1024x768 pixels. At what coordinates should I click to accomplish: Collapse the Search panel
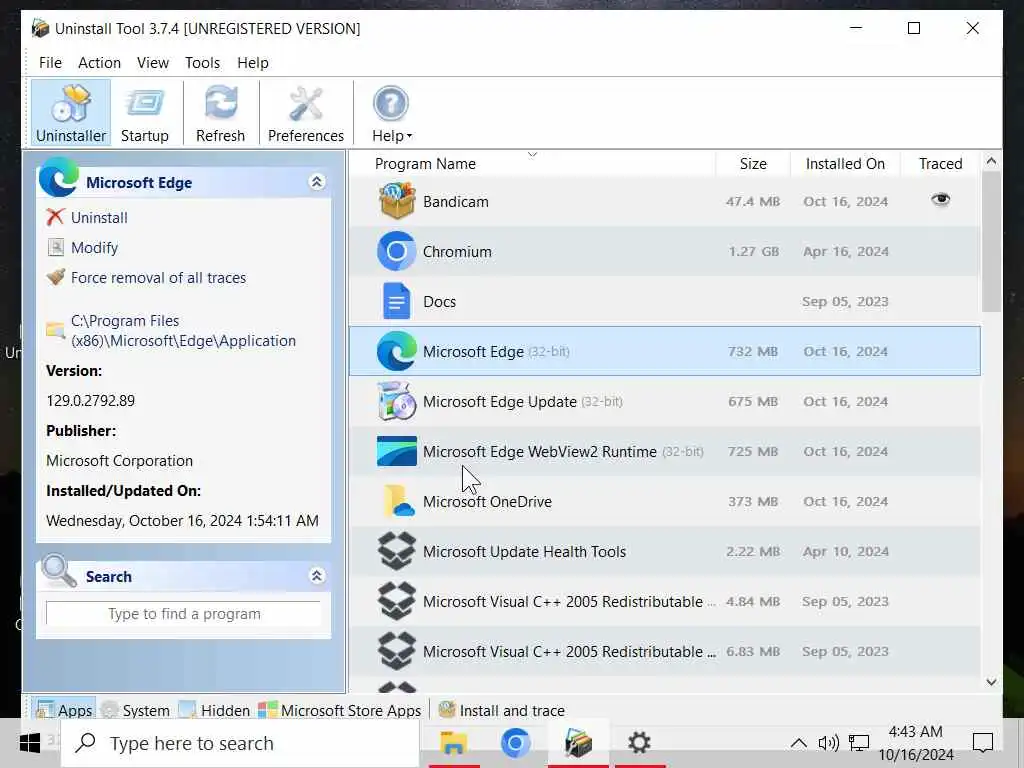[x=317, y=575]
